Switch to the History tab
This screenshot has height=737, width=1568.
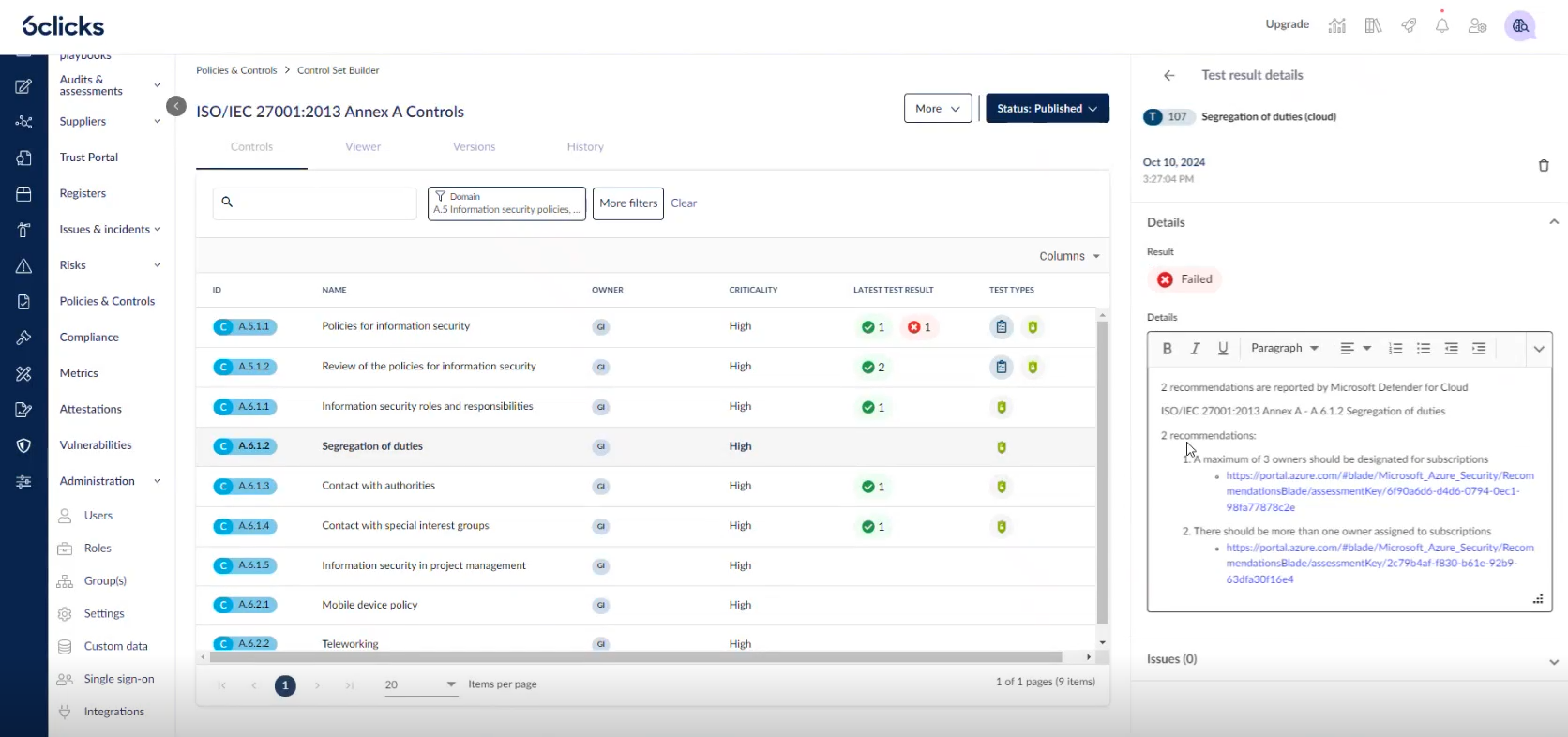click(x=585, y=147)
